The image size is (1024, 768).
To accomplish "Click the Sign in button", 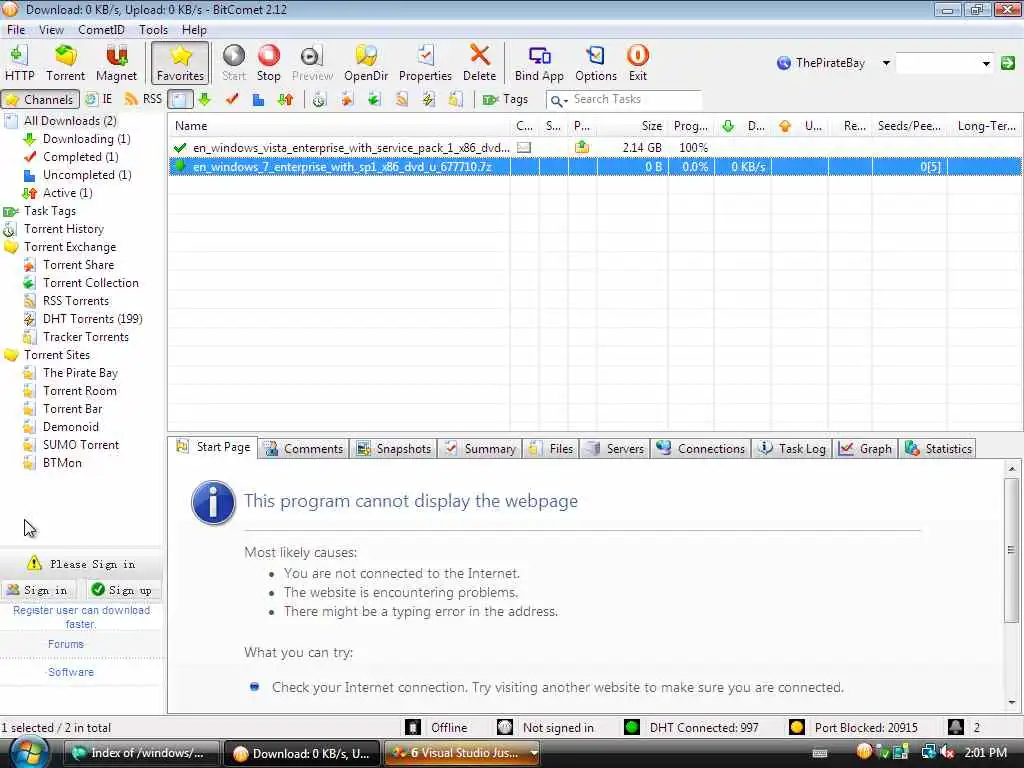I will (38, 590).
